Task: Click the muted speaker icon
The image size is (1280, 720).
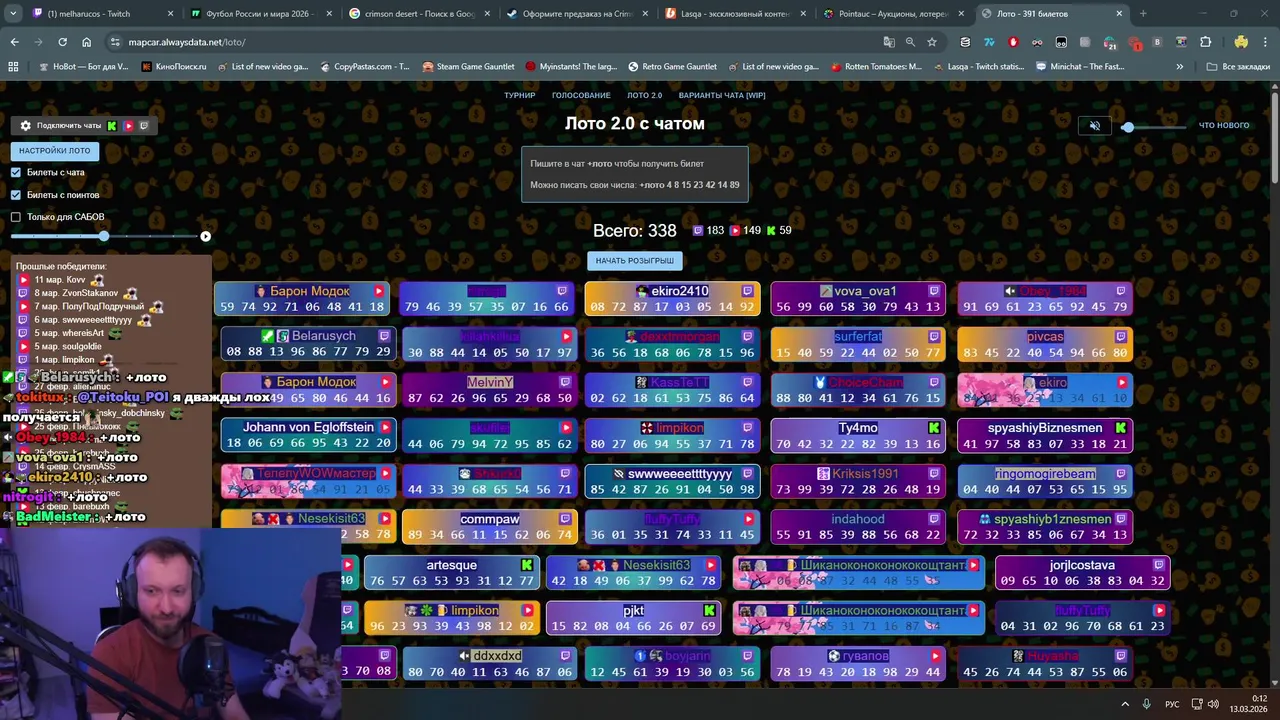Action: coord(1095,126)
